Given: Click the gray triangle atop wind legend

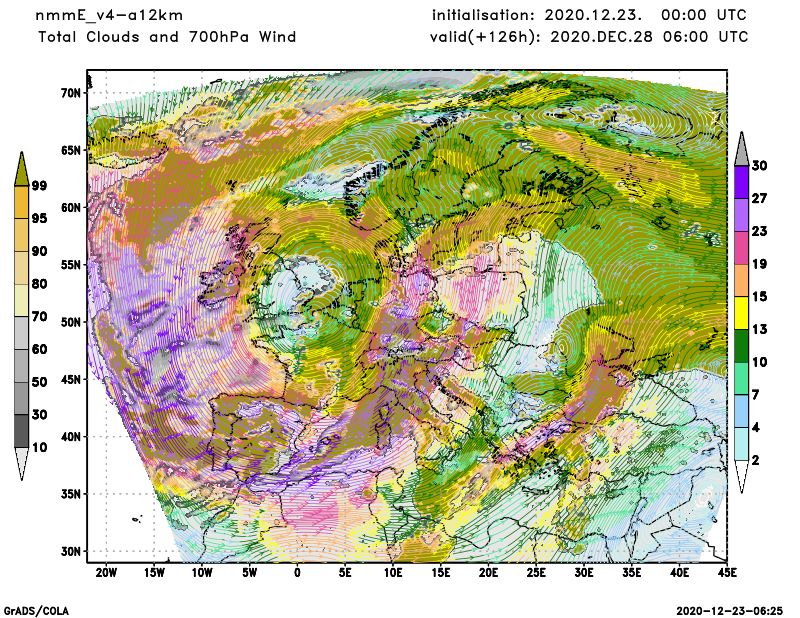Looking at the screenshot, I should click(742, 148).
